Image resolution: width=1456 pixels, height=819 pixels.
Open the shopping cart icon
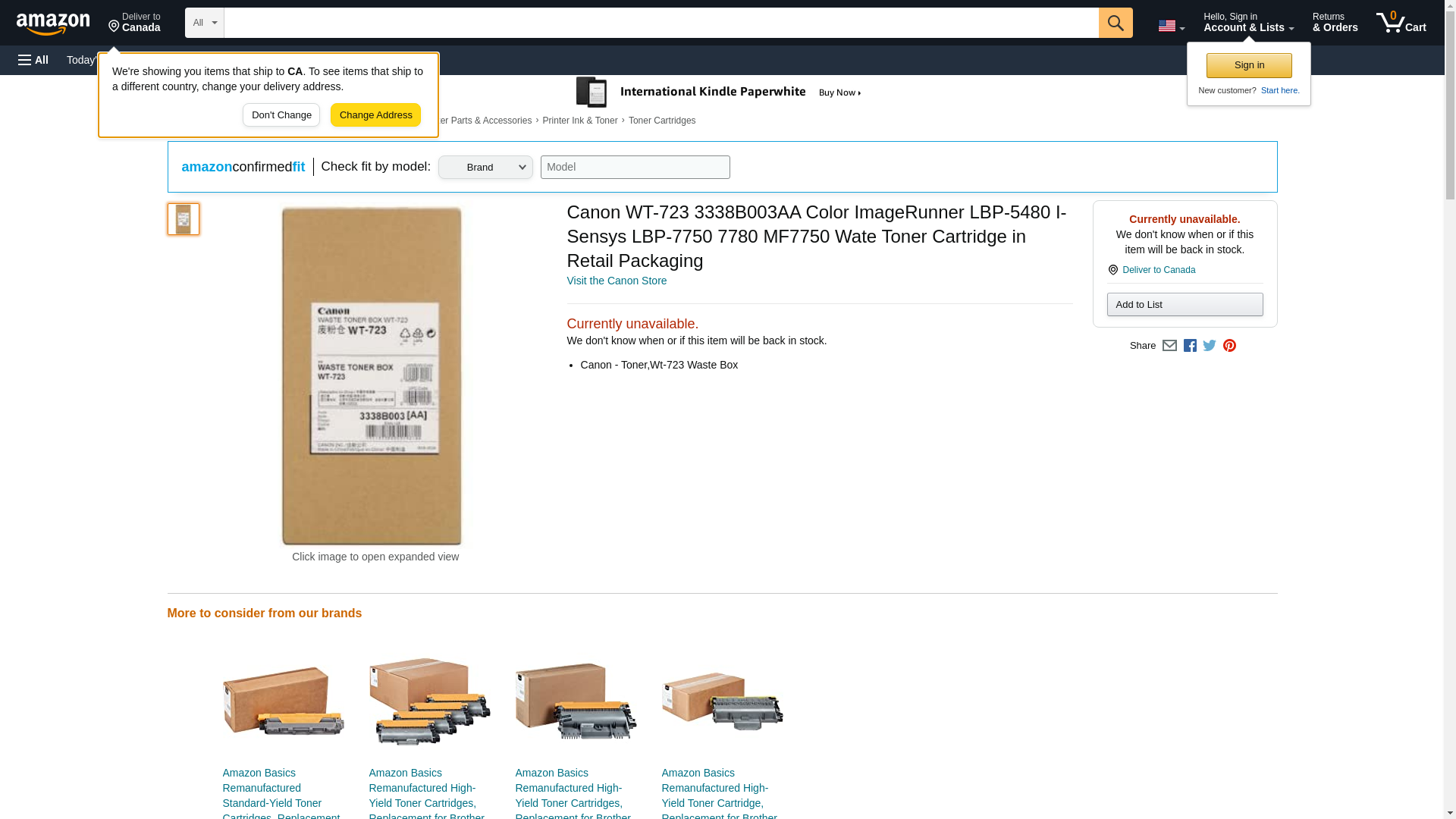pyautogui.click(x=1401, y=23)
